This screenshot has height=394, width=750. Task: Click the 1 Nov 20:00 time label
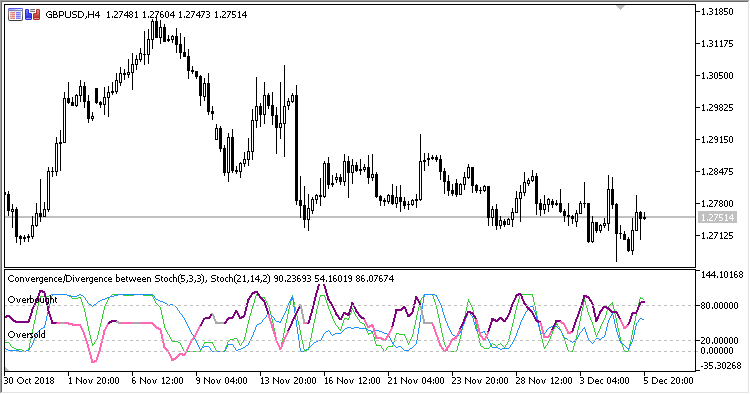coord(94,381)
